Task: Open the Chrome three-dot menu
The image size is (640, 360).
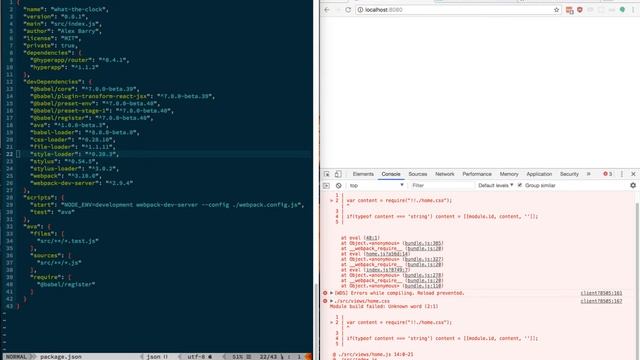Action: coord(633,10)
